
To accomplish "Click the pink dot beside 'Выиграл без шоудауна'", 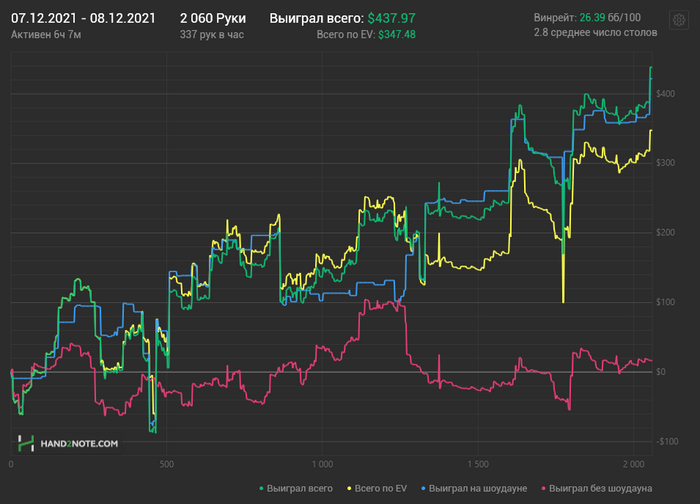I will pos(543,489).
